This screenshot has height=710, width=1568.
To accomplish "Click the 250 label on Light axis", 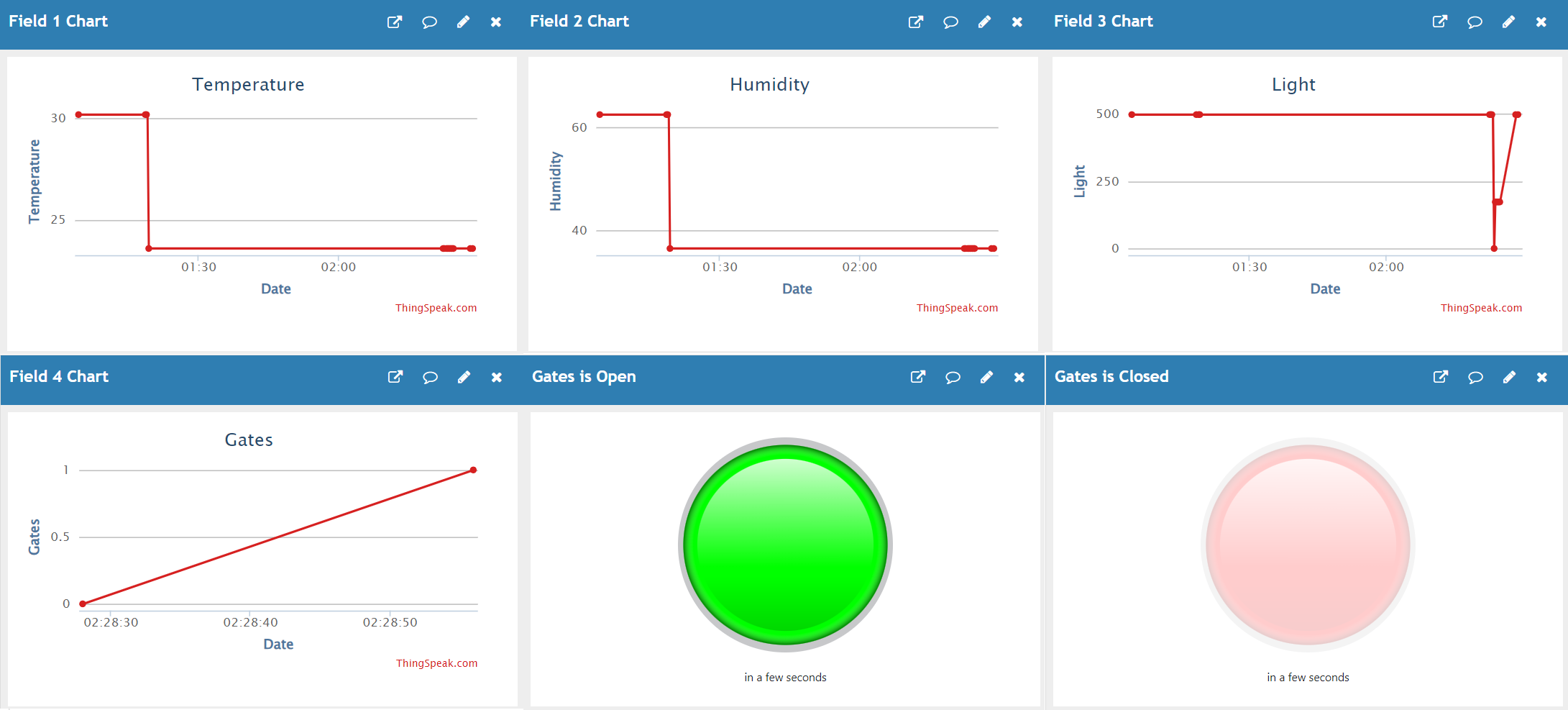I will coord(1107,181).
